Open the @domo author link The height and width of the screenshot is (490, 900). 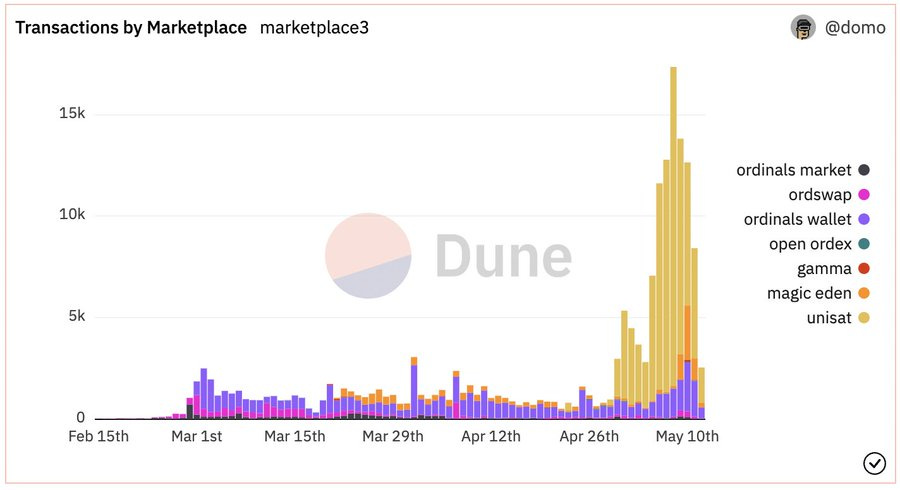pos(855,28)
